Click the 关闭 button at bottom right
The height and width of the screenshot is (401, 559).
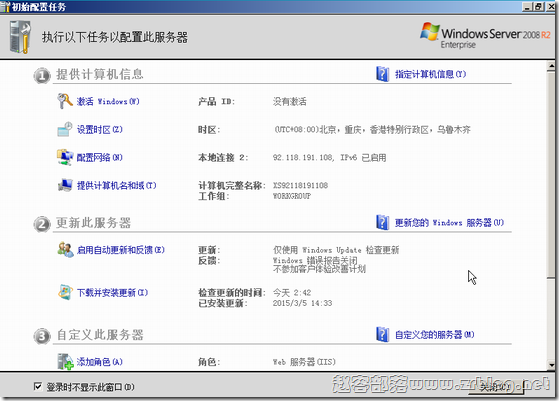tap(496, 387)
